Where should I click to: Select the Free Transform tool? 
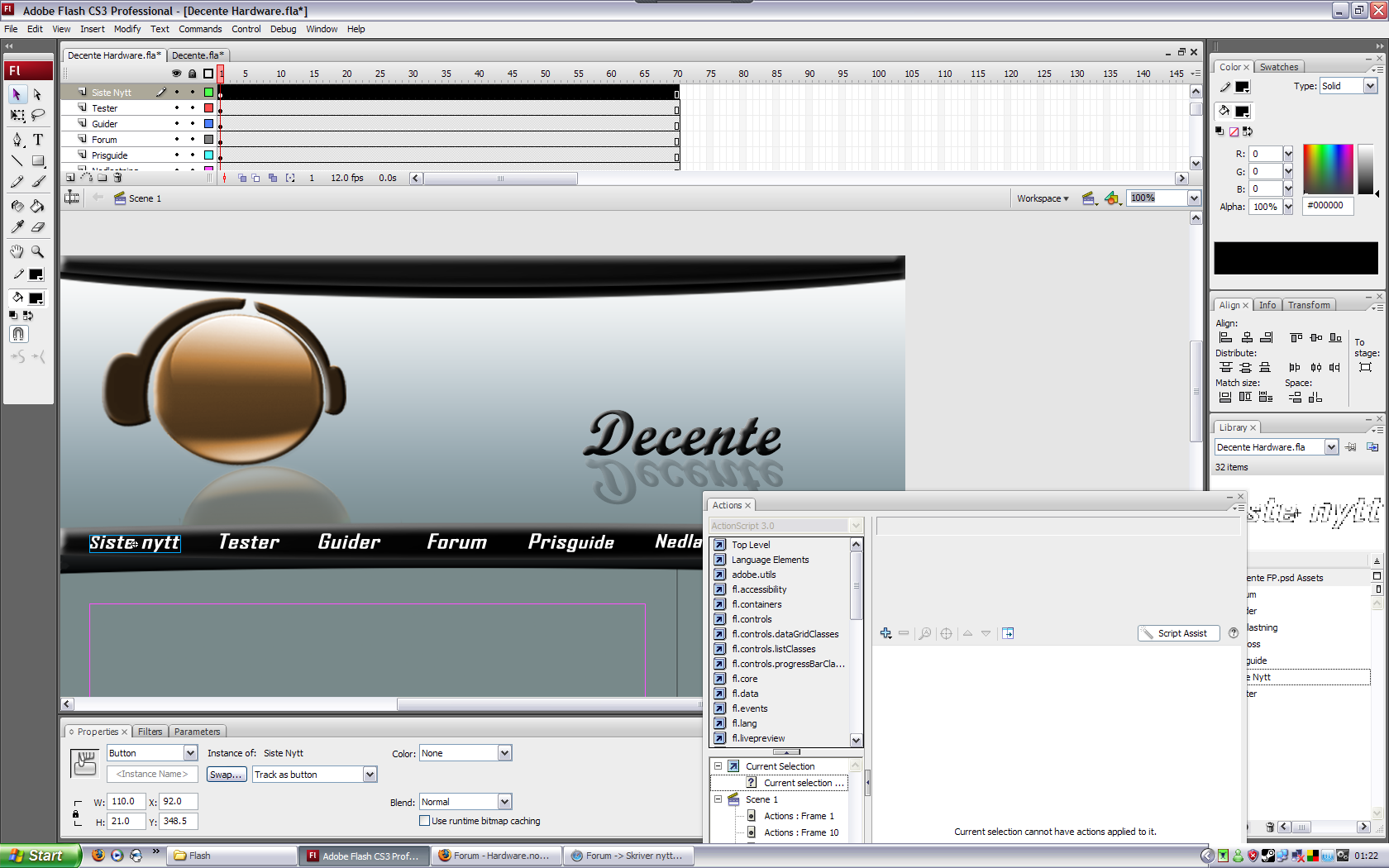click(x=17, y=116)
